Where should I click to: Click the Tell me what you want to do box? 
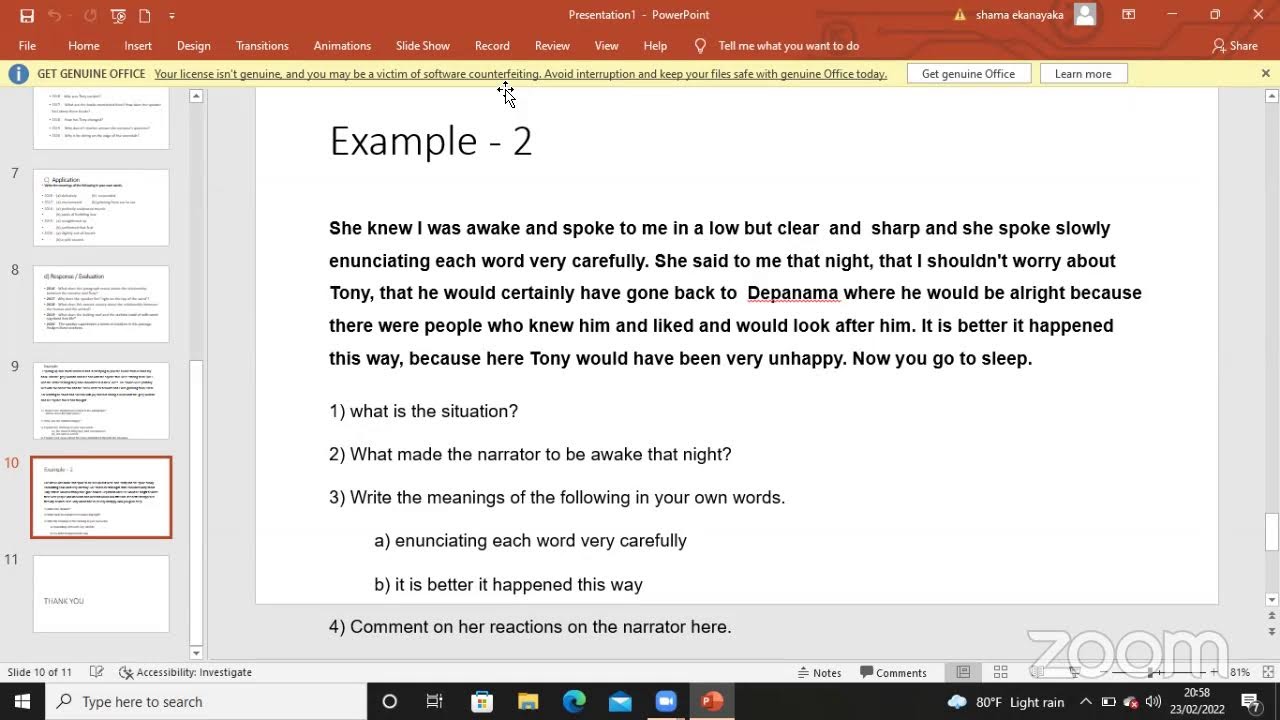point(788,46)
